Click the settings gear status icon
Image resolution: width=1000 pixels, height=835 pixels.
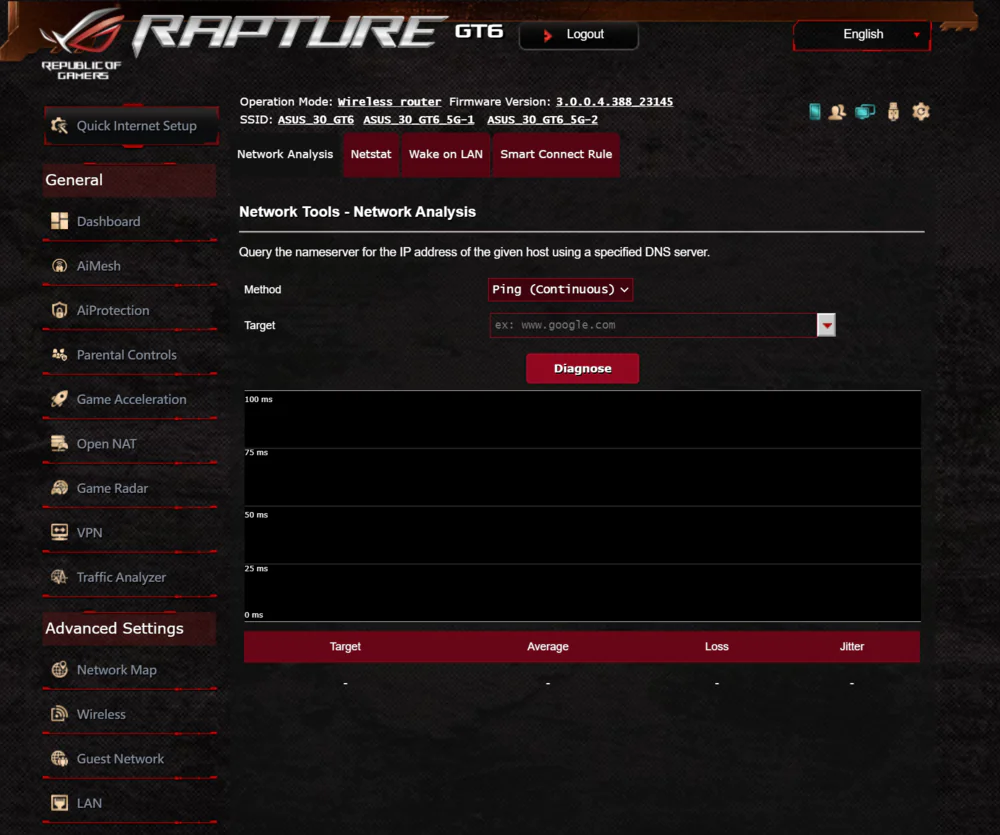point(920,112)
